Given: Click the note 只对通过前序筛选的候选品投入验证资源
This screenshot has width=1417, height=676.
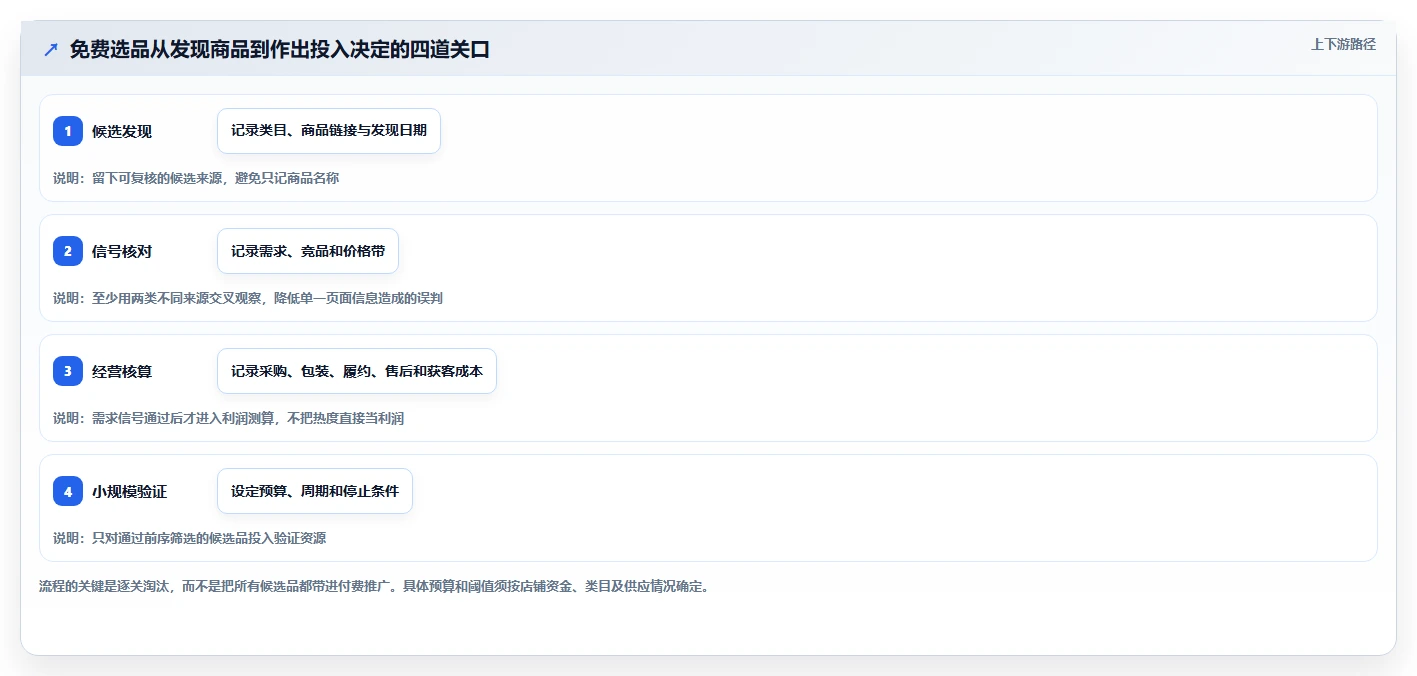Looking at the screenshot, I should (209, 538).
